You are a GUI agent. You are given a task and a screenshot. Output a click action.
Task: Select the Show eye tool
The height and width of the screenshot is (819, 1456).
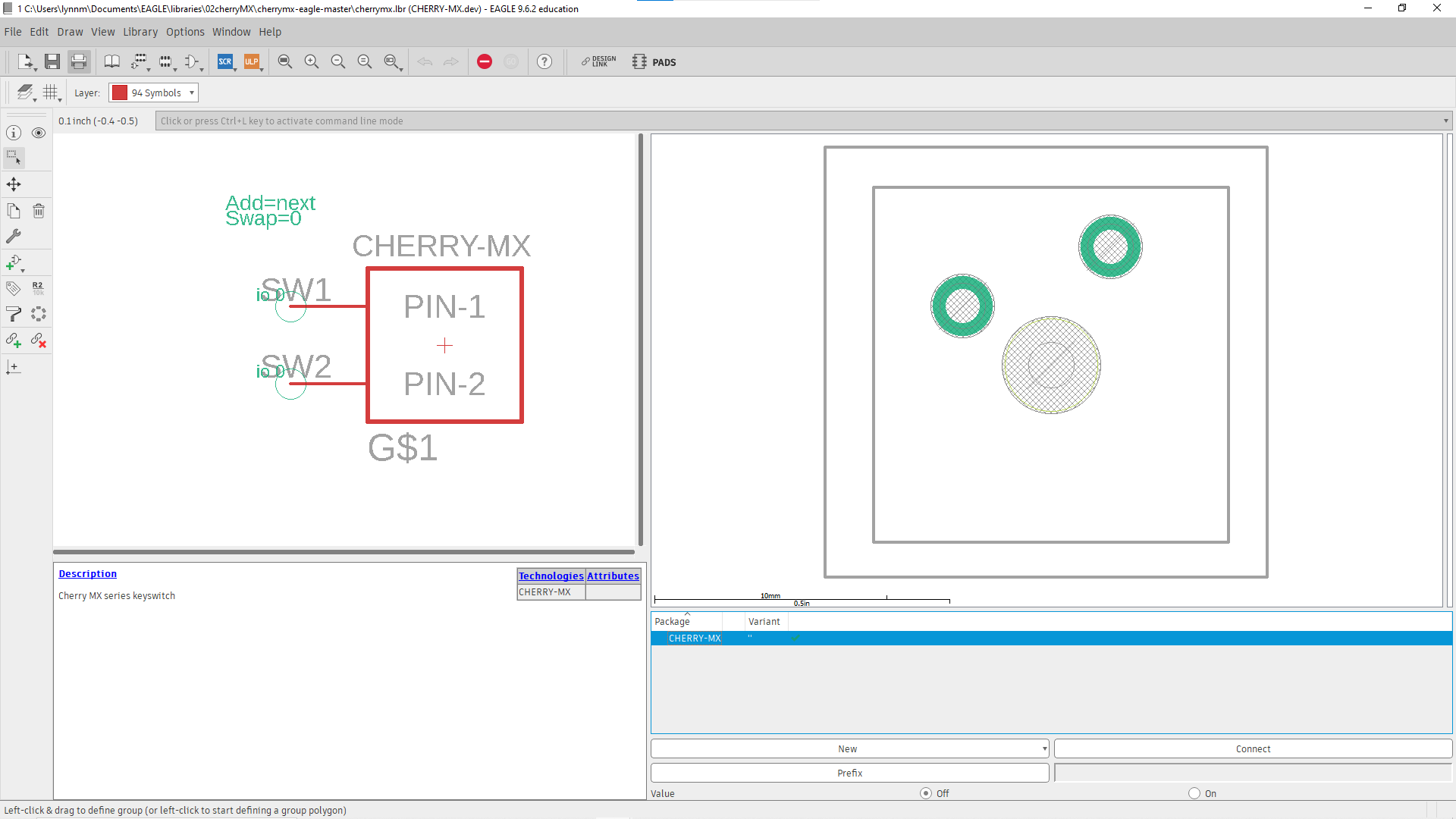click(39, 133)
